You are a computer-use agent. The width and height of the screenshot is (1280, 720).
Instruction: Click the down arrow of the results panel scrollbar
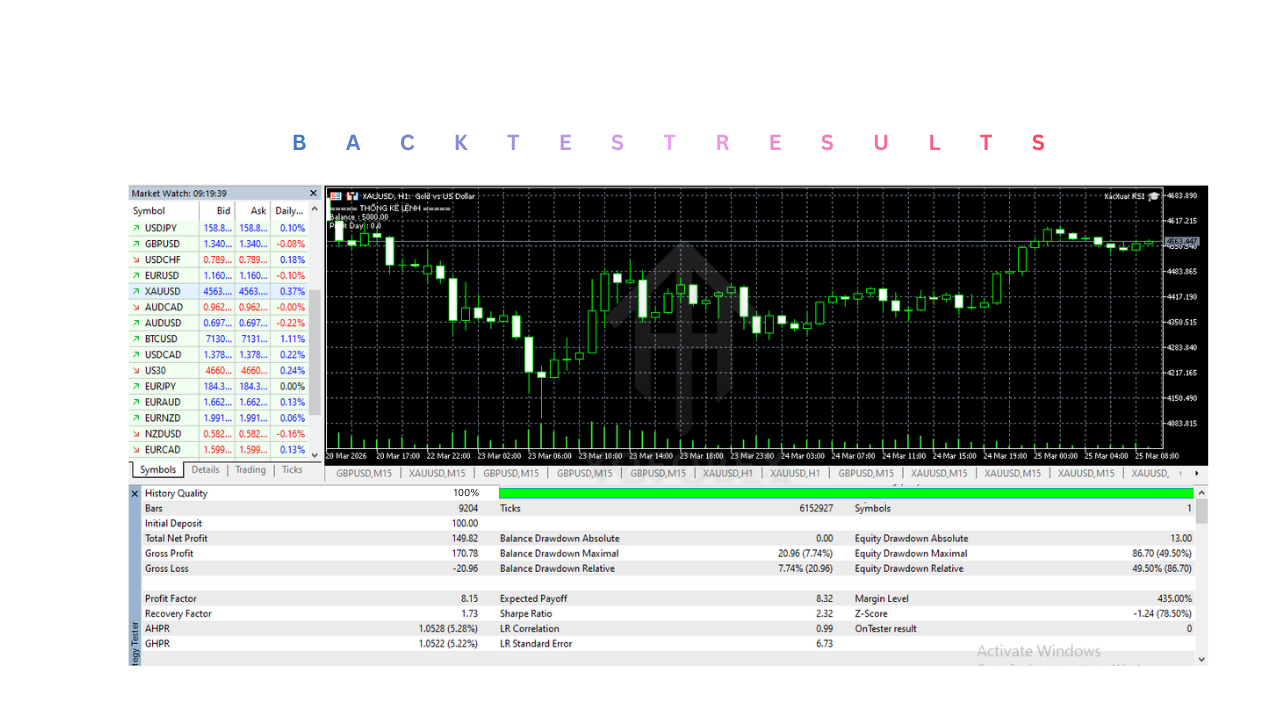click(1201, 659)
